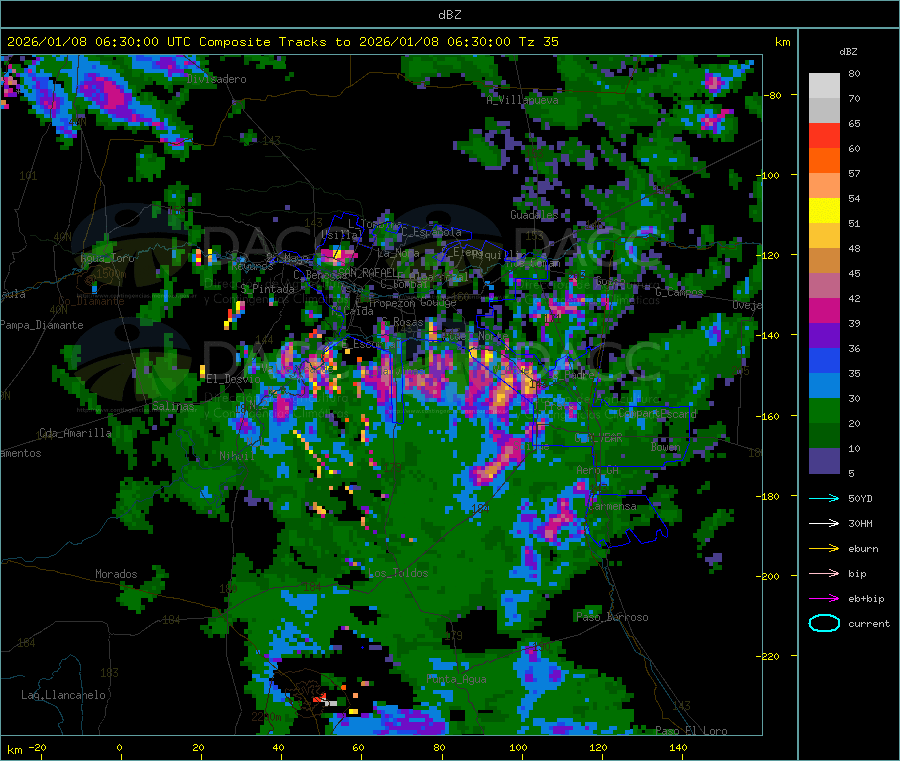Image resolution: width=900 pixels, height=761 pixels.
Task: Click the cyan 50YD track arrow icon
Action: pos(824,498)
